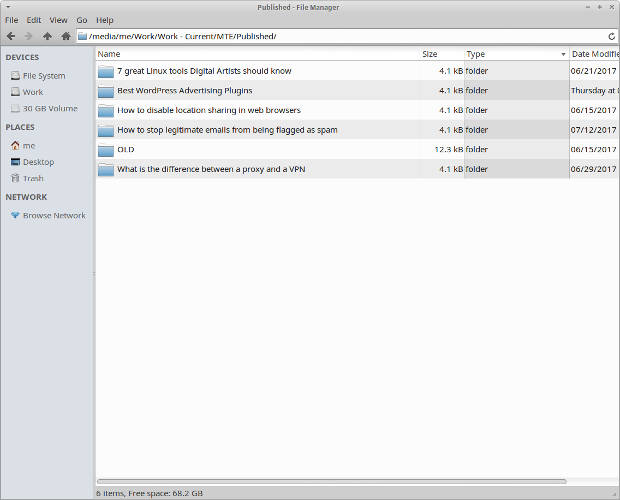Click folder icon for '7 great Linux tools'

tap(106, 71)
